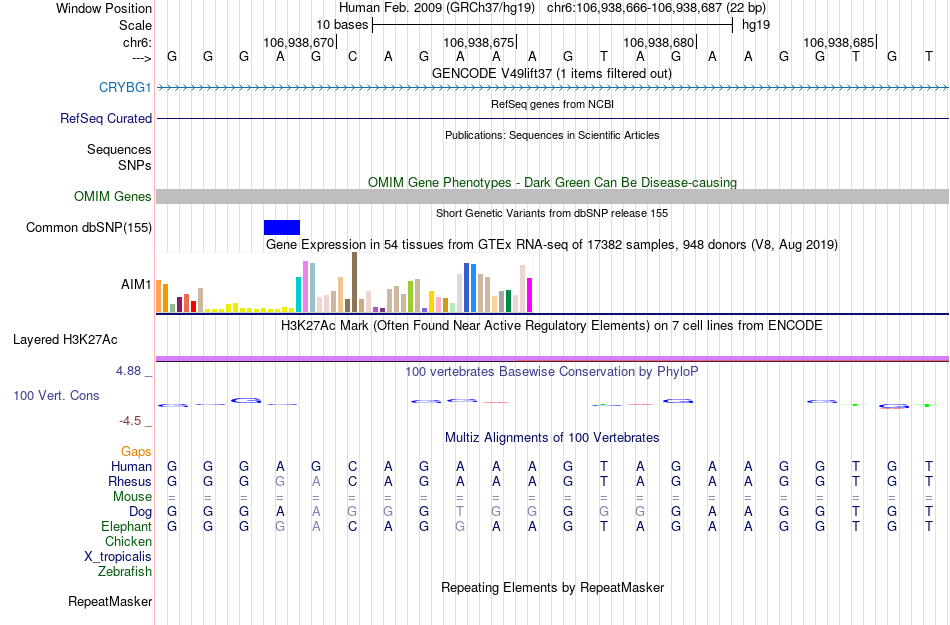950x625 pixels.
Task: Click the GTEx Gene Expression track title
Action: 552,245
